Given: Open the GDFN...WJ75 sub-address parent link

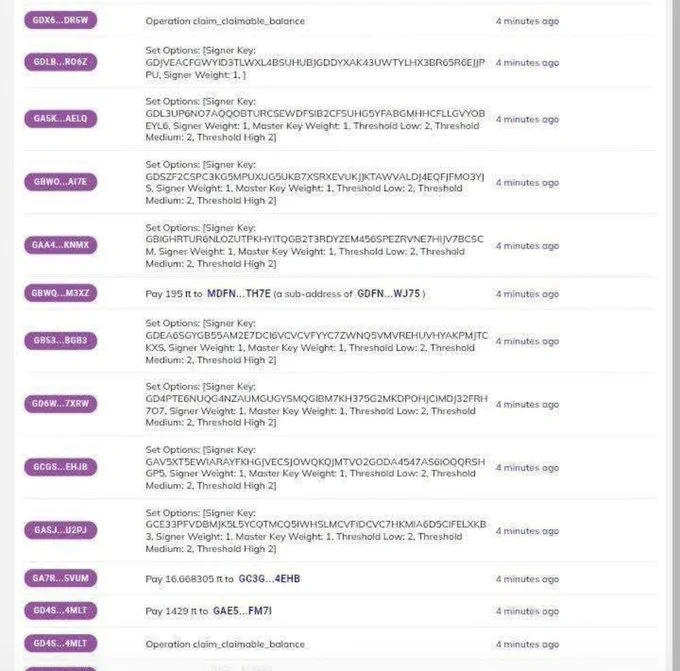Looking at the screenshot, I should pyautogui.click(x=389, y=294).
